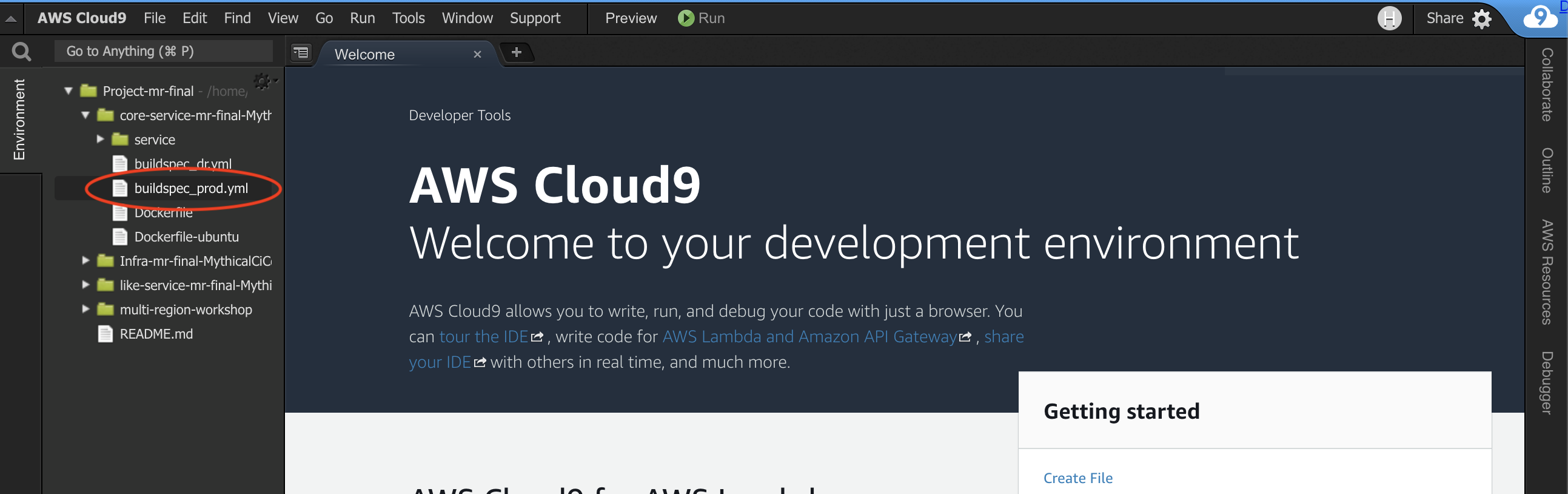Click the Cloud9 logo icon
Viewport: 1568px width, 494px height.
click(1540, 17)
